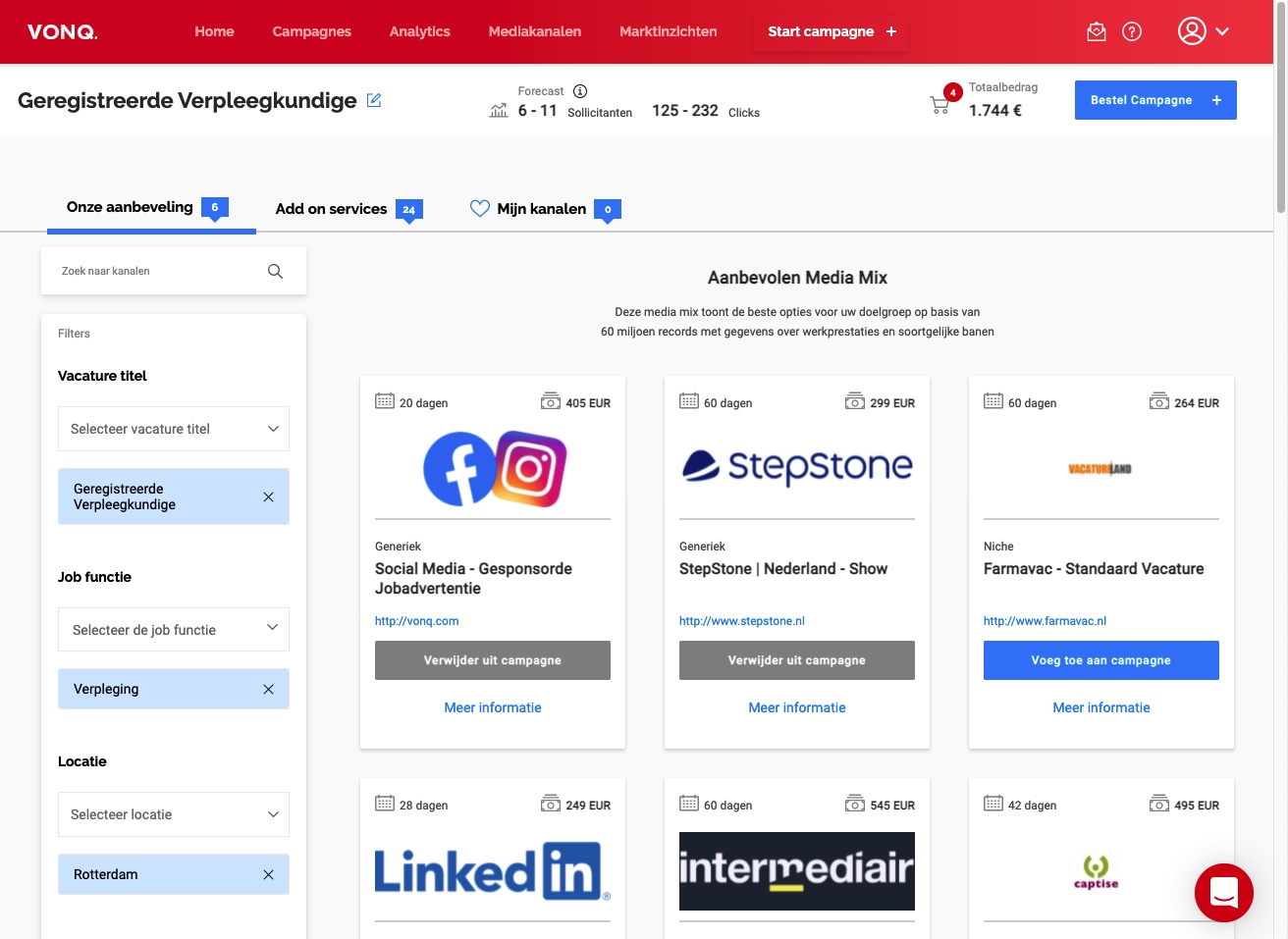1288x939 pixels.
Task: Open Selecteer vacature titel dropdown
Action: (x=174, y=429)
